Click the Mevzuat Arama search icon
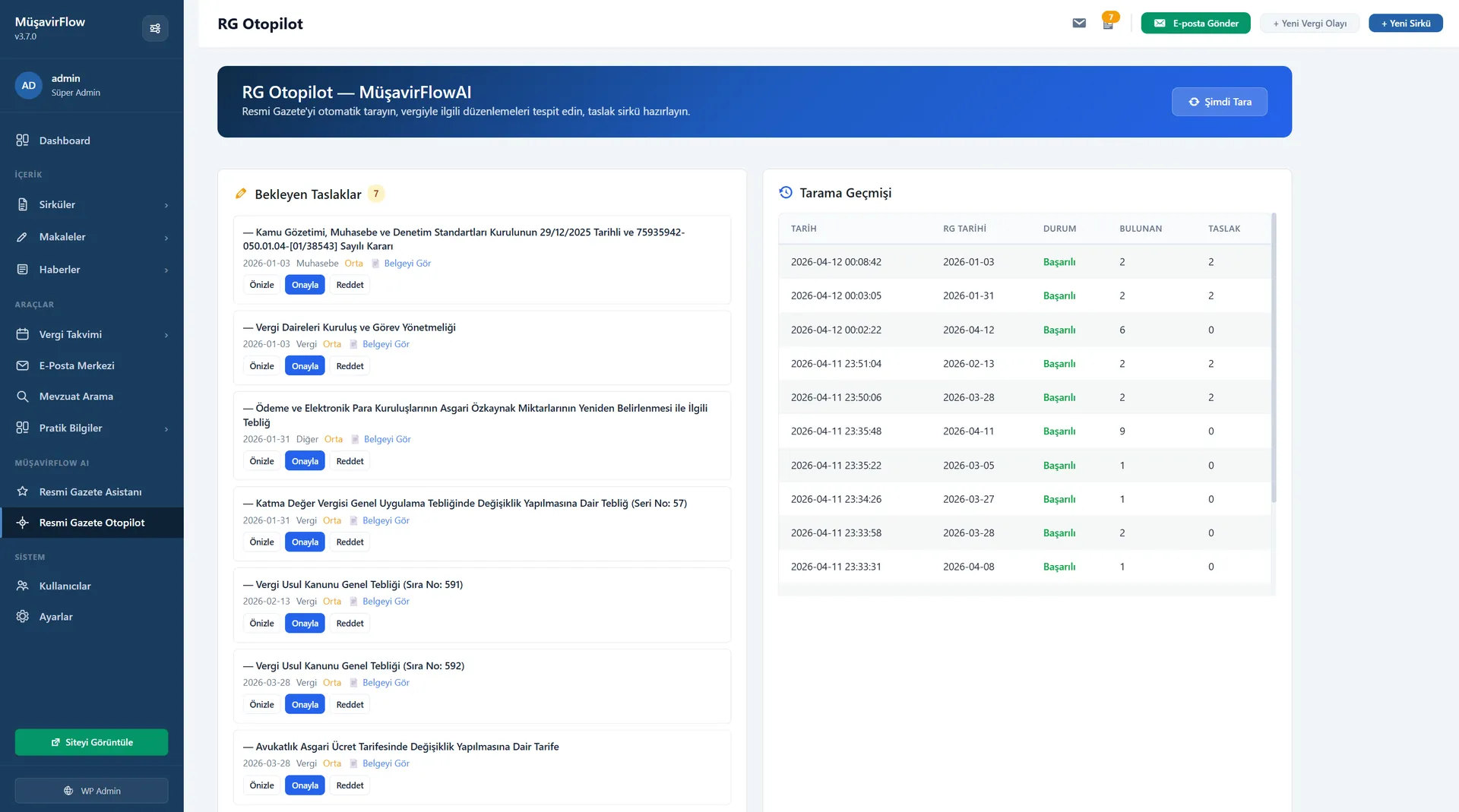Viewport: 1459px width, 812px height. 23,397
